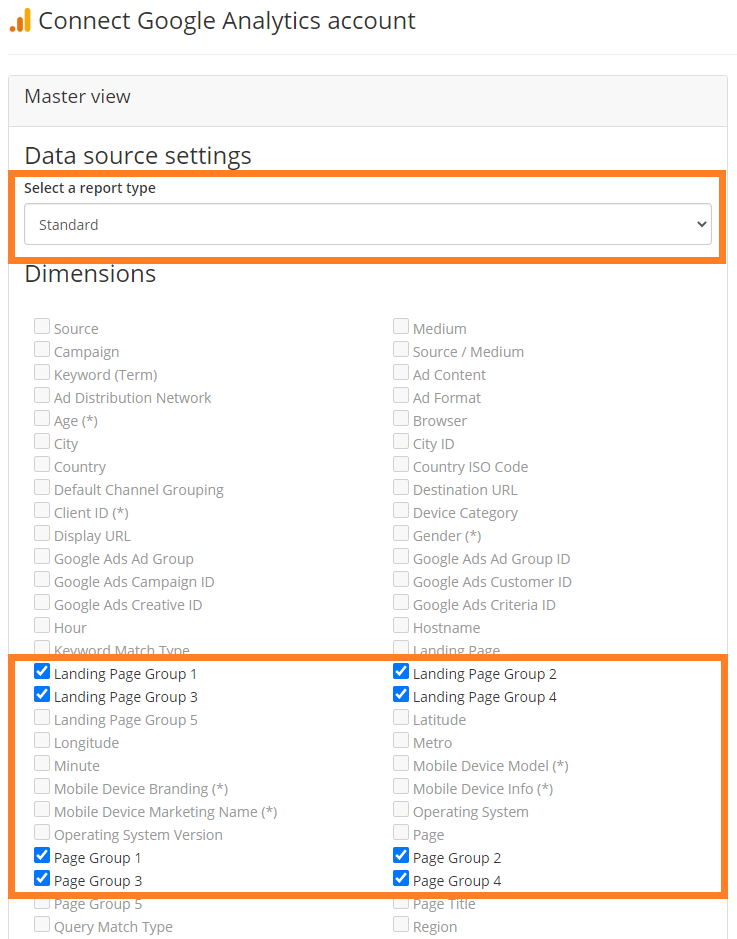The height and width of the screenshot is (939, 737).
Task: Untick the Page Group 2 checkbox
Action: coord(401,855)
